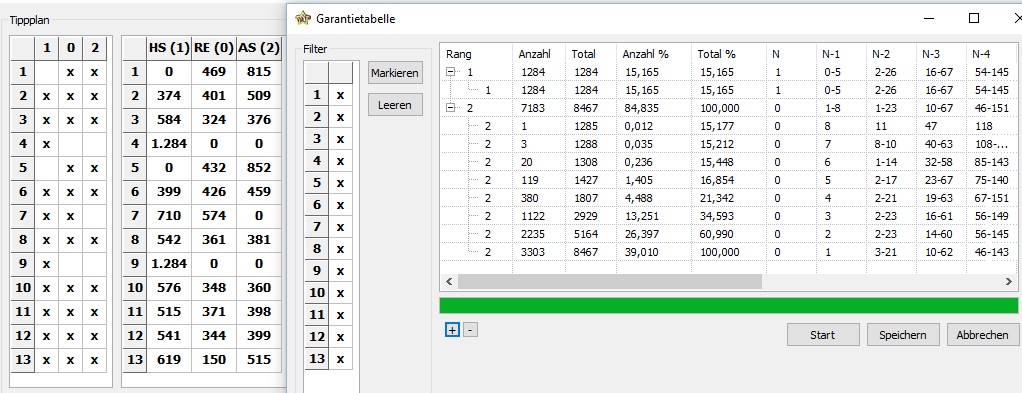Screen dimensions: 1022x393
Task: Select the 150 value in statistics row 13
Action: [213, 359]
